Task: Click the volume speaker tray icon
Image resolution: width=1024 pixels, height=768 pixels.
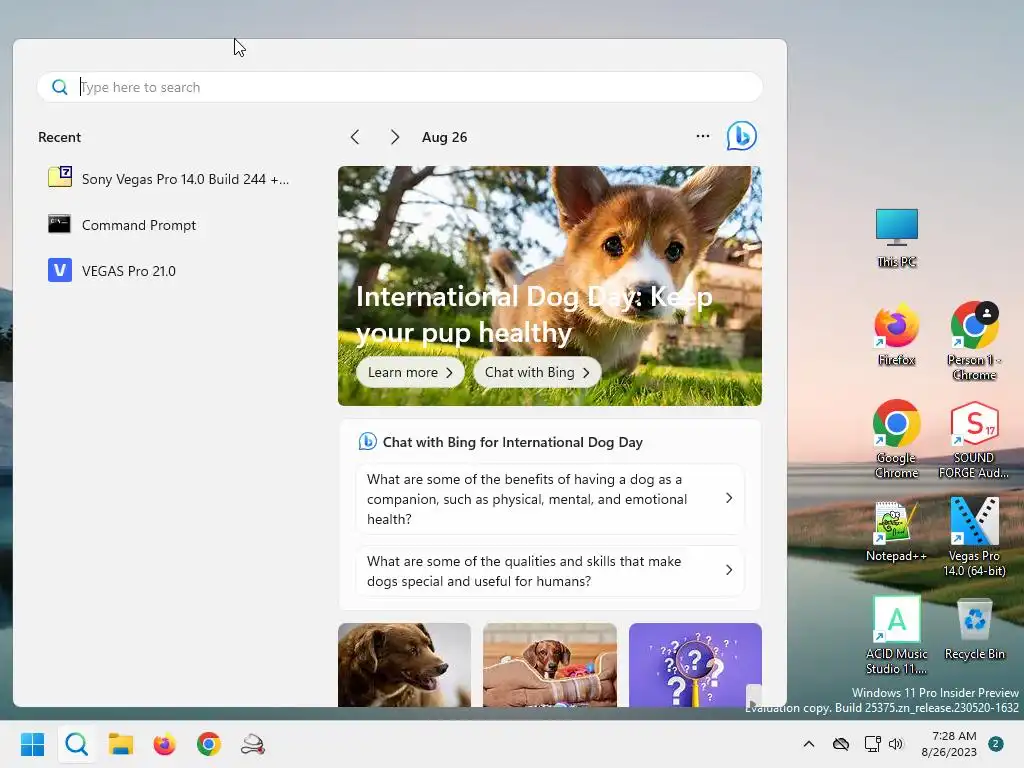Action: click(x=896, y=744)
